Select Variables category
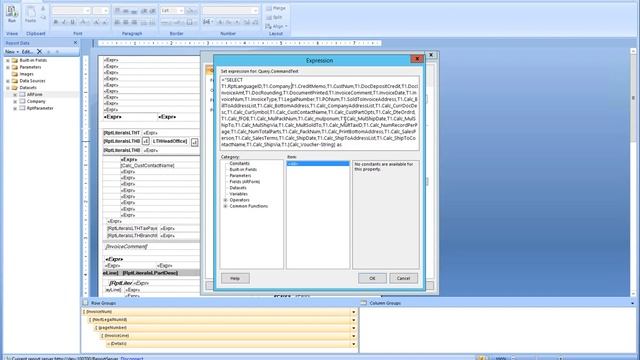 (238, 194)
